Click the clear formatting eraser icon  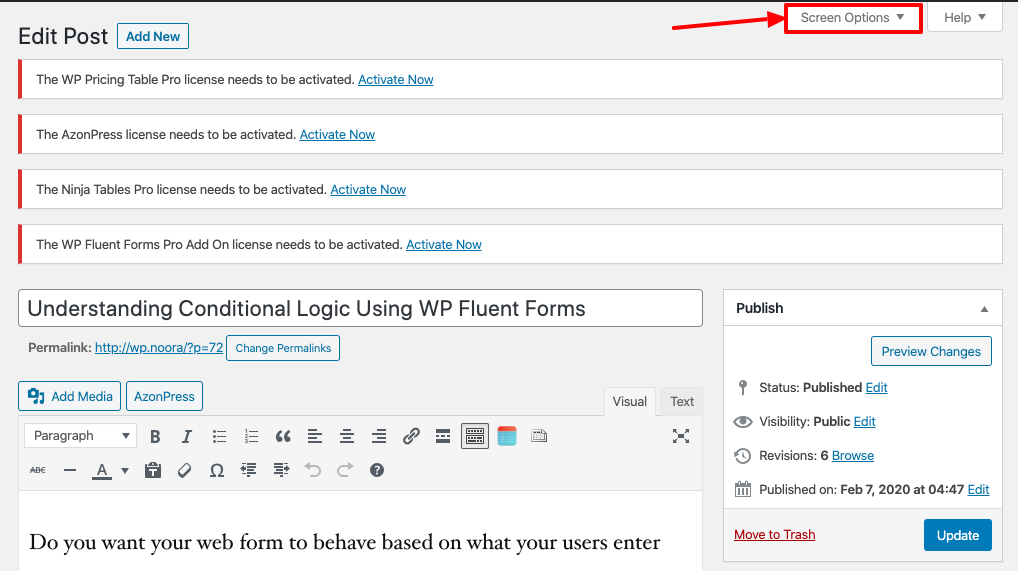click(x=184, y=470)
